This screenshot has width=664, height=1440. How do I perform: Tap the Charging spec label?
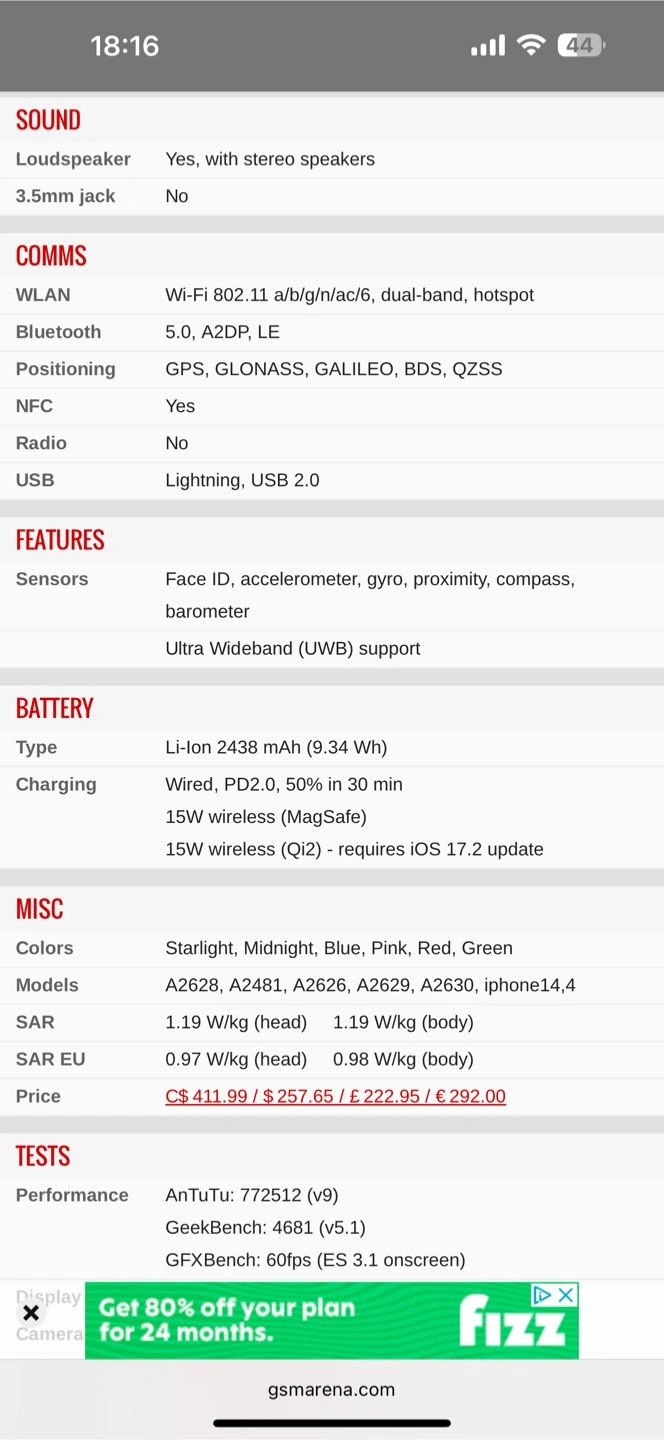(56, 784)
